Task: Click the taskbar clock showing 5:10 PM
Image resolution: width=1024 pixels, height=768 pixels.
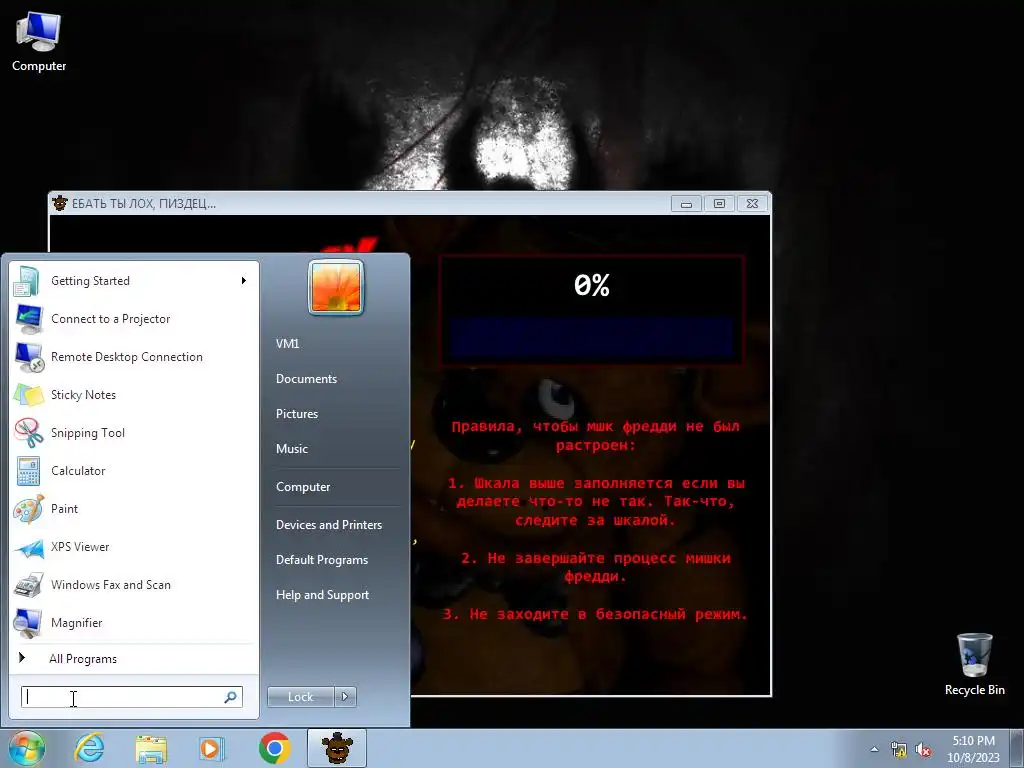Action: [973, 749]
